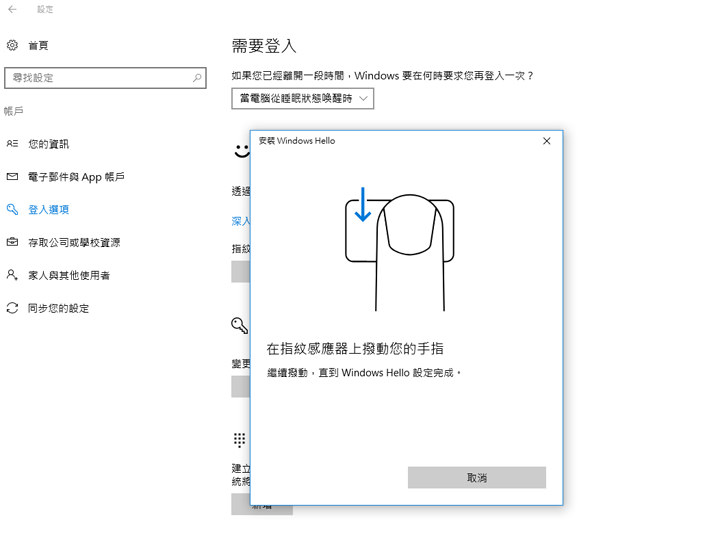Click the person icon for family users
This screenshot has height=535, width=720.
tap(12, 275)
